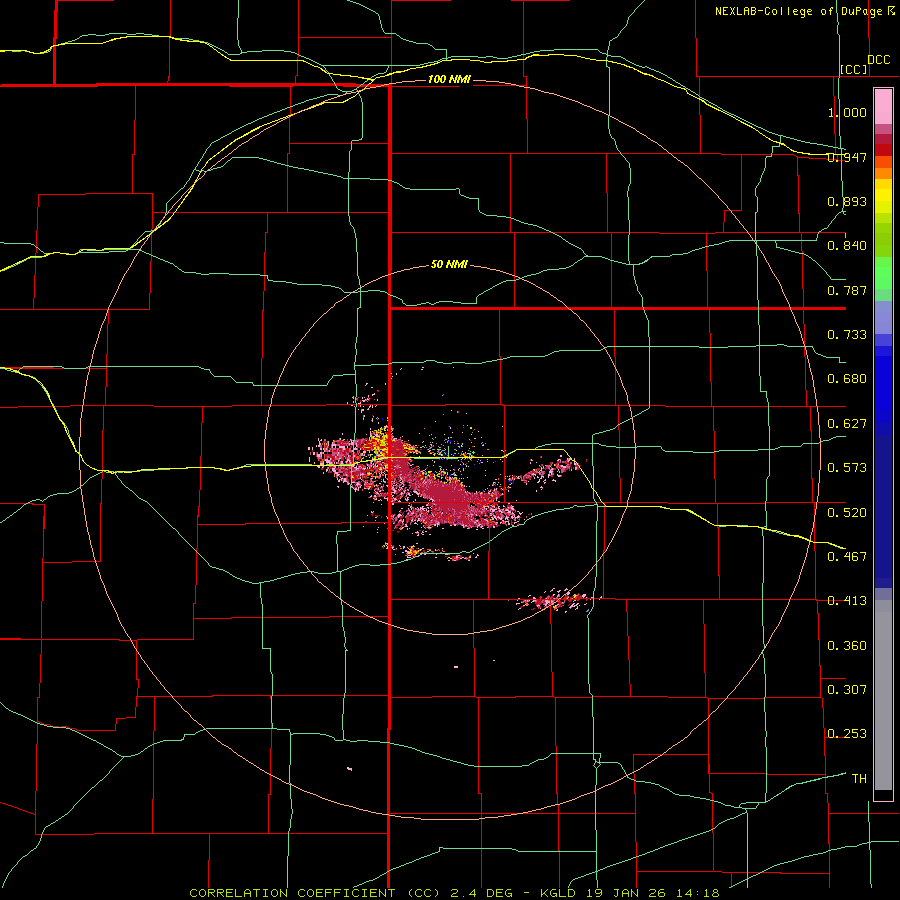This screenshot has width=900, height=900.
Task: Click the 0.627 color scale value
Action: [847, 424]
